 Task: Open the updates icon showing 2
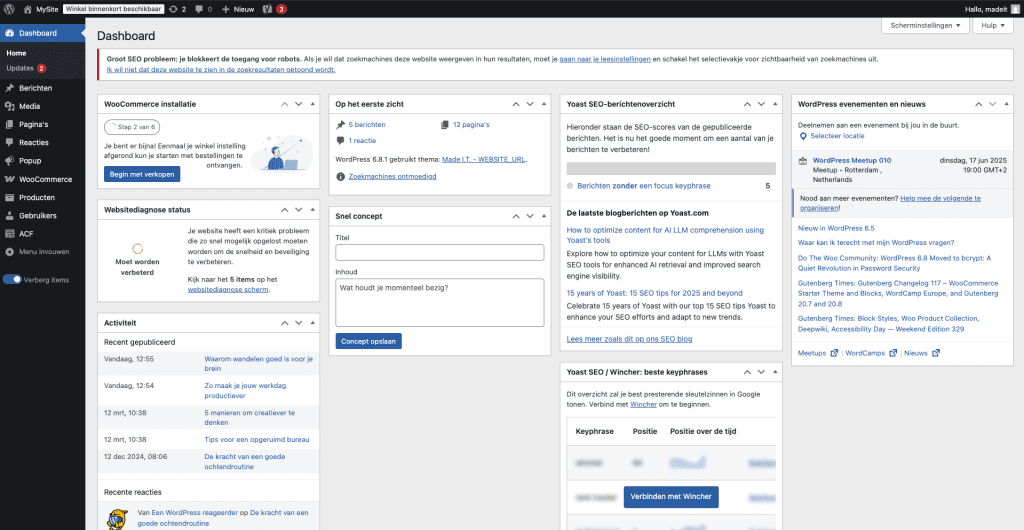[172, 9]
